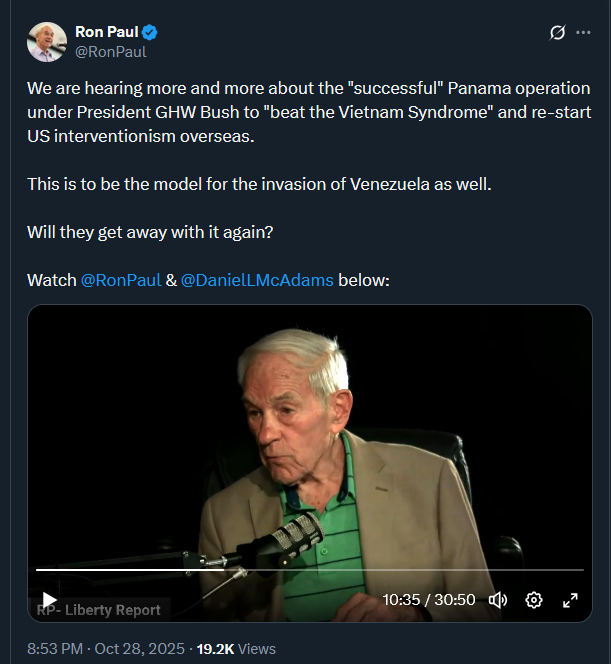
Task: Click the 19.2K Views count
Action: coord(237,649)
